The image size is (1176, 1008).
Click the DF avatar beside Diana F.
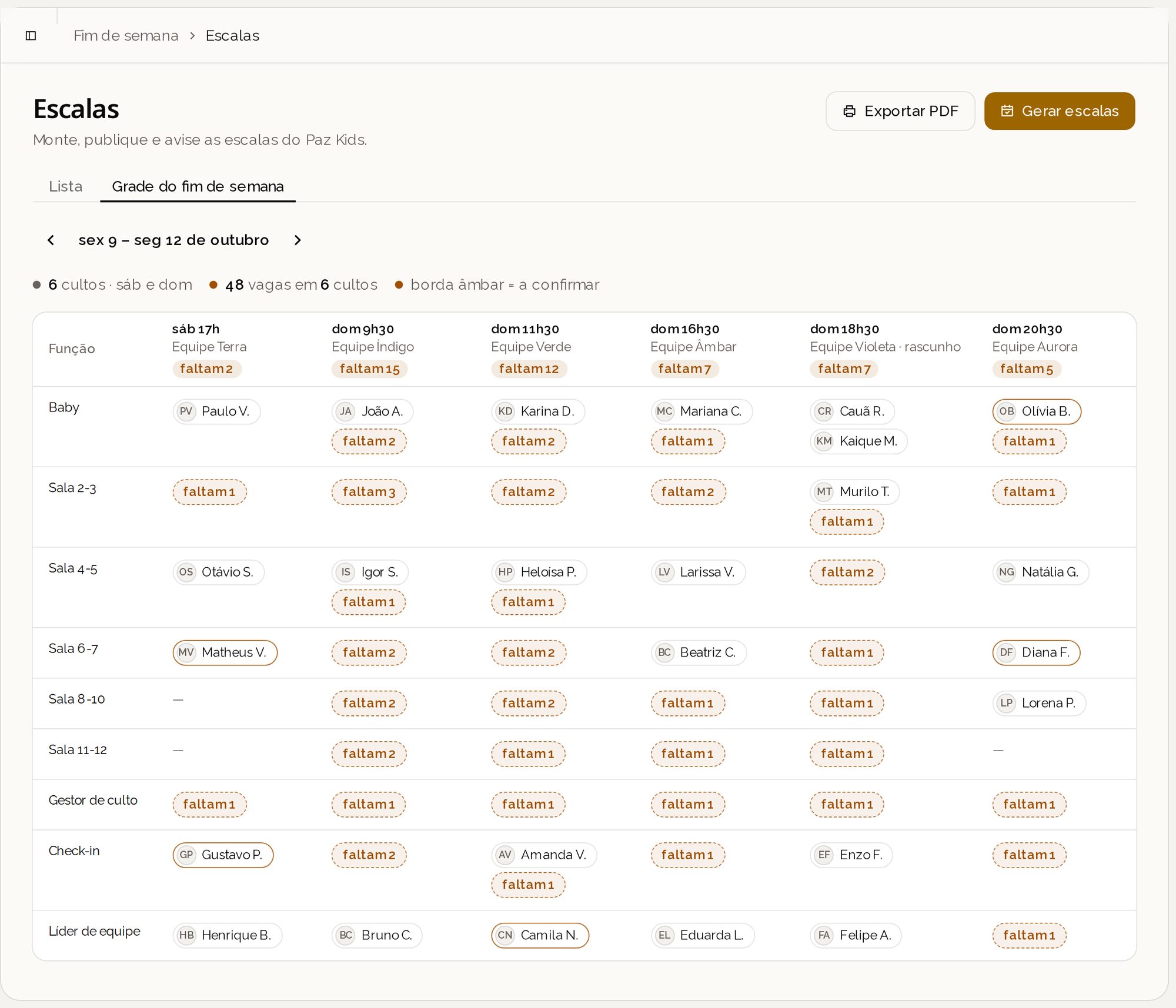click(1007, 652)
